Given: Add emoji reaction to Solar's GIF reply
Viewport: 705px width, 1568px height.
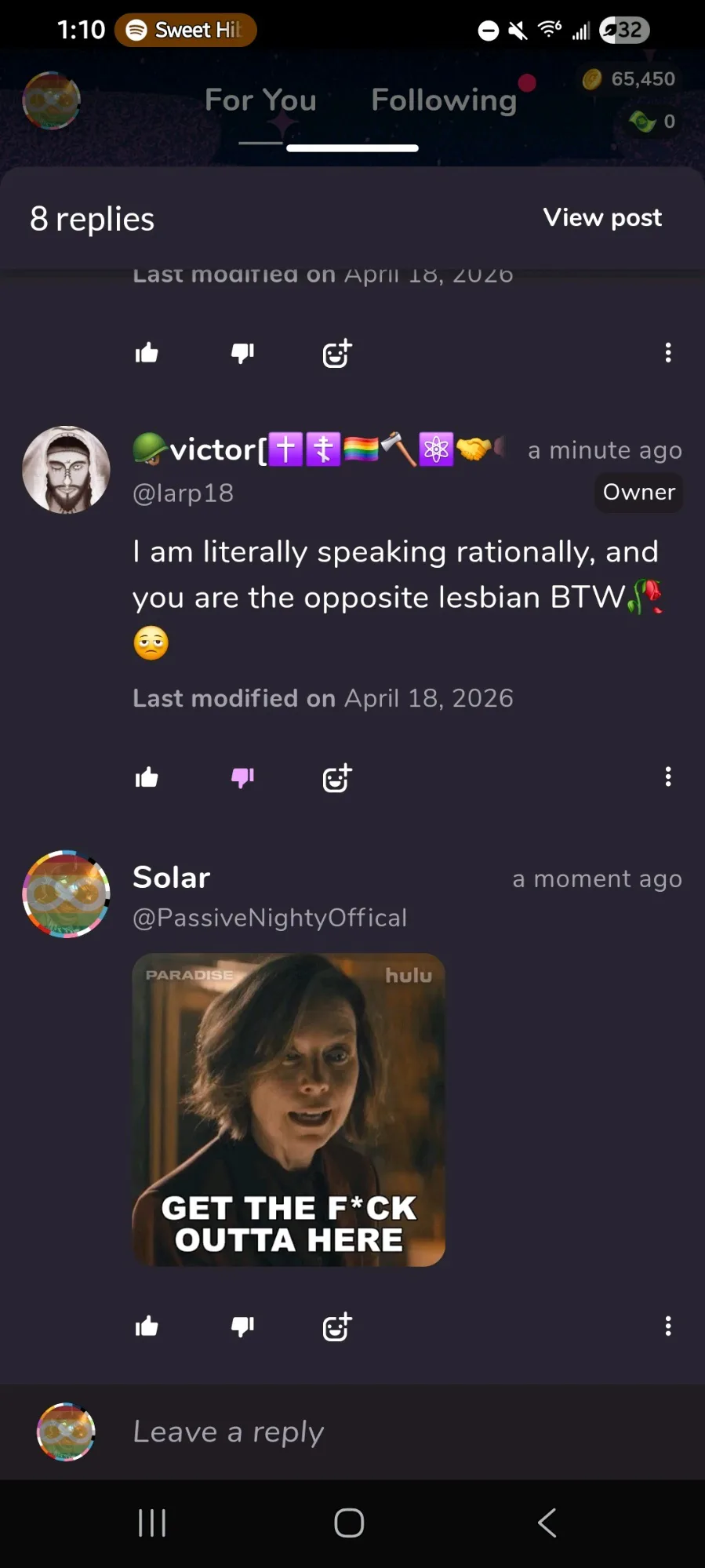Looking at the screenshot, I should (337, 1327).
